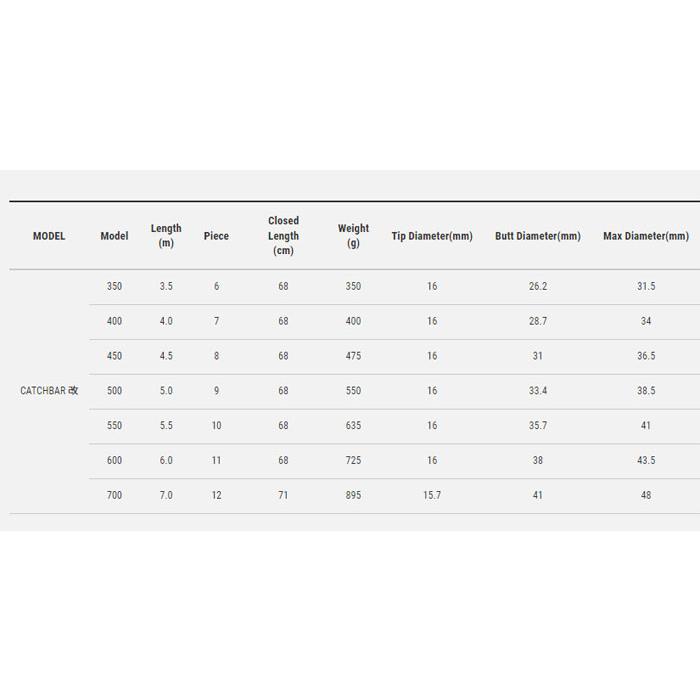Select model 550 in the table
Image resolution: width=700 pixels, height=700 pixels.
pos(114,425)
